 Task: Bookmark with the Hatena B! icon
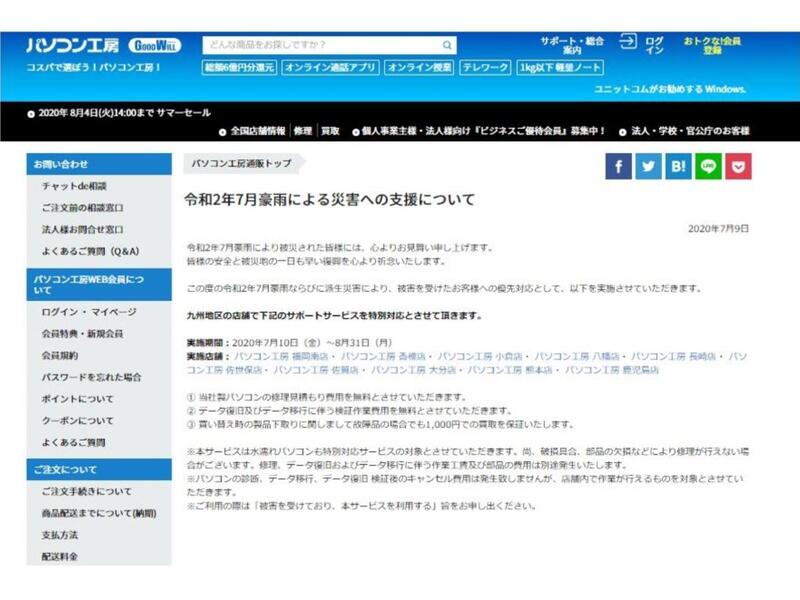click(x=678, y=166)
